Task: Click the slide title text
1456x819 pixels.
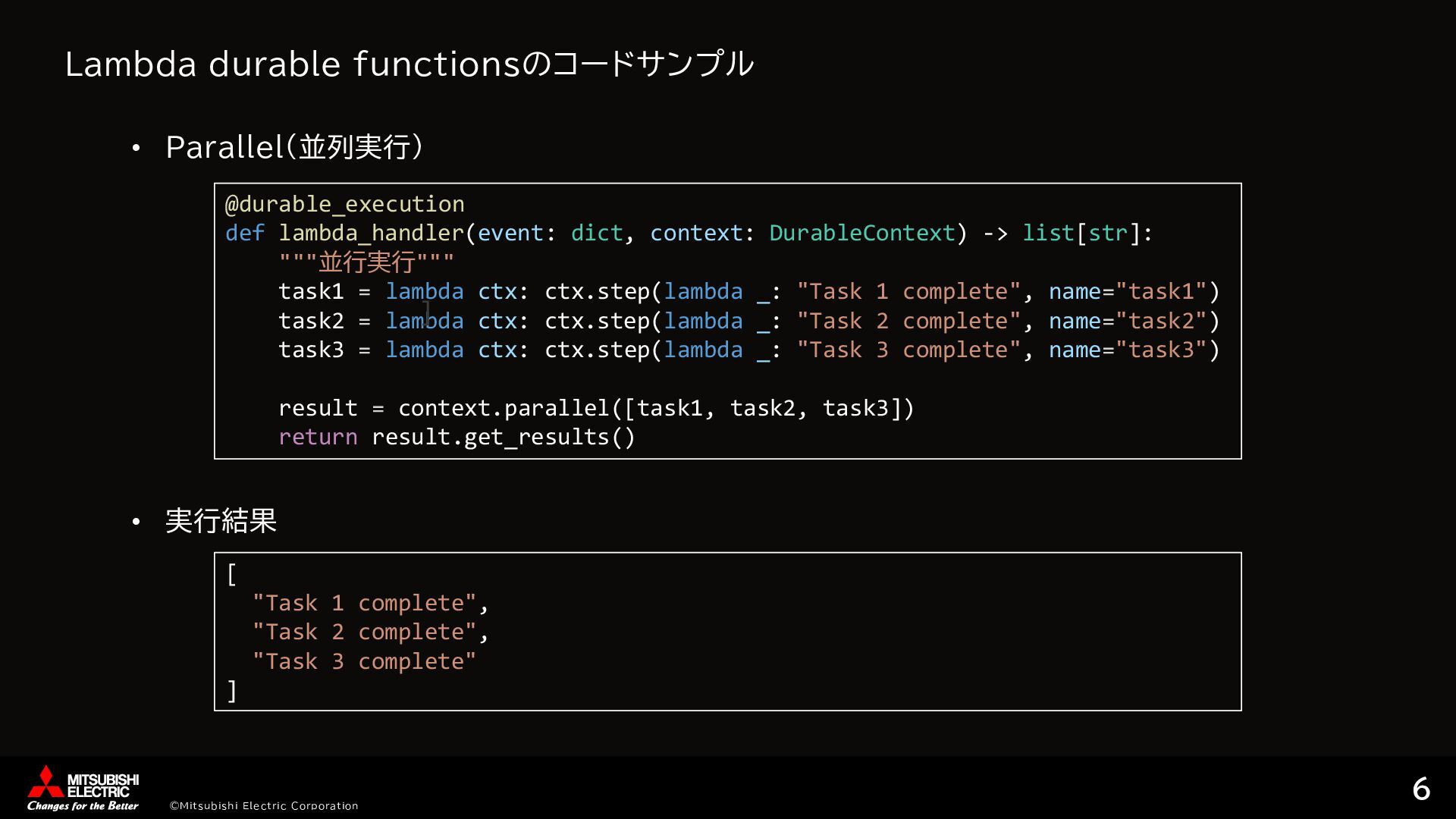Action: point(409,64)
